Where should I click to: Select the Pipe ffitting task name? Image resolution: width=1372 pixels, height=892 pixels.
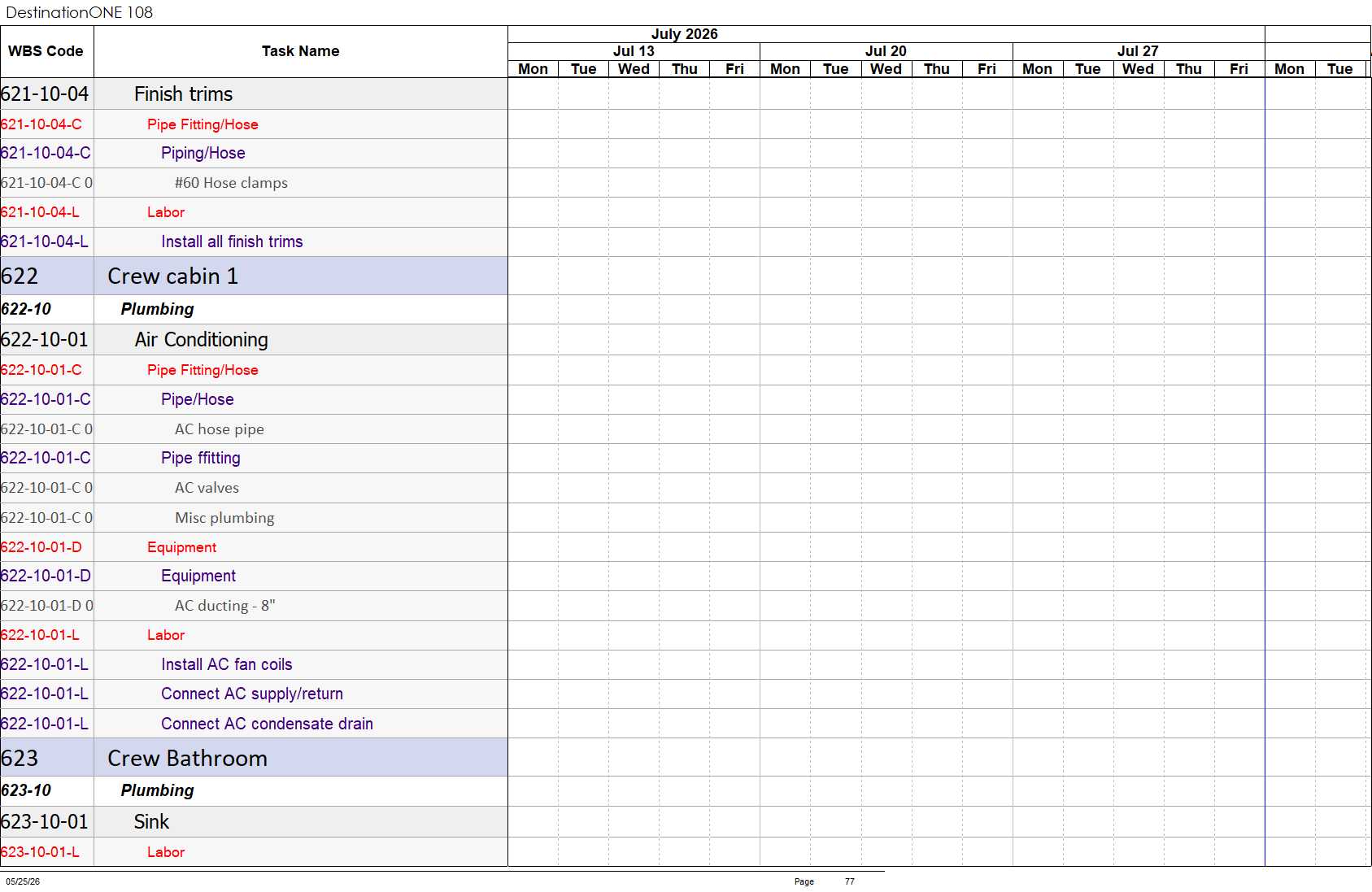201,458
